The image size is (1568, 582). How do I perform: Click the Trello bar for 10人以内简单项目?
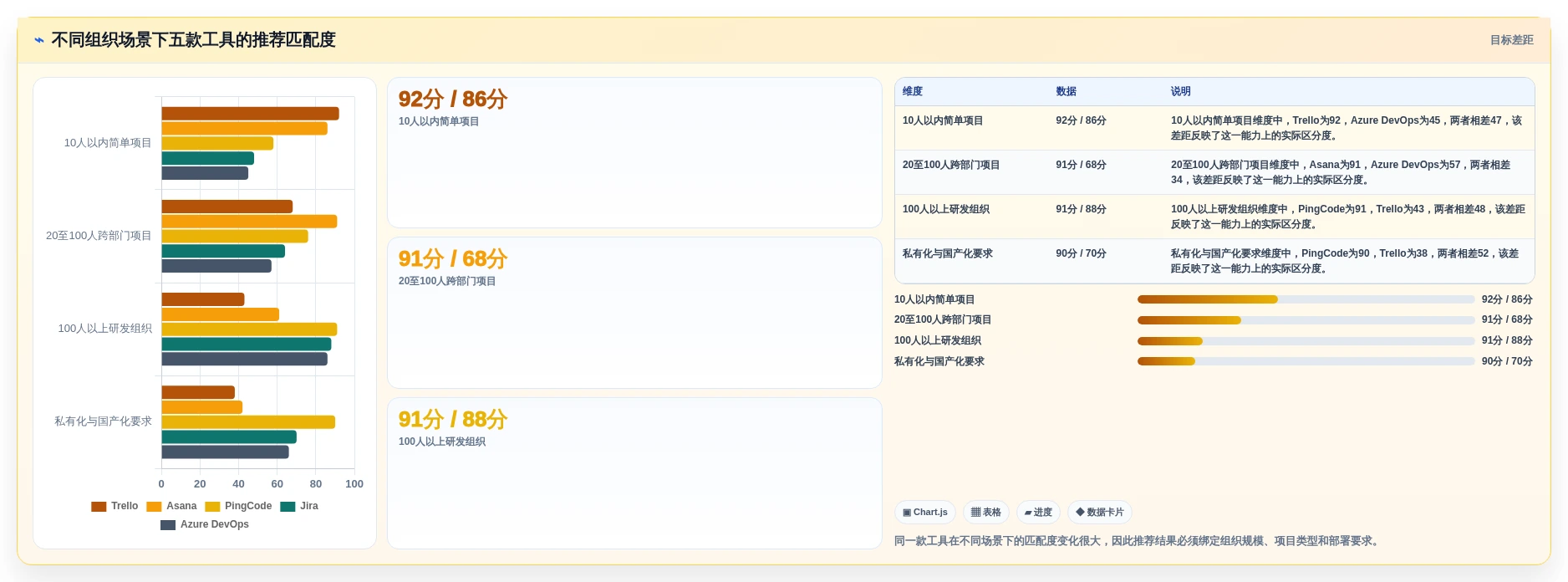coord(250,114)
